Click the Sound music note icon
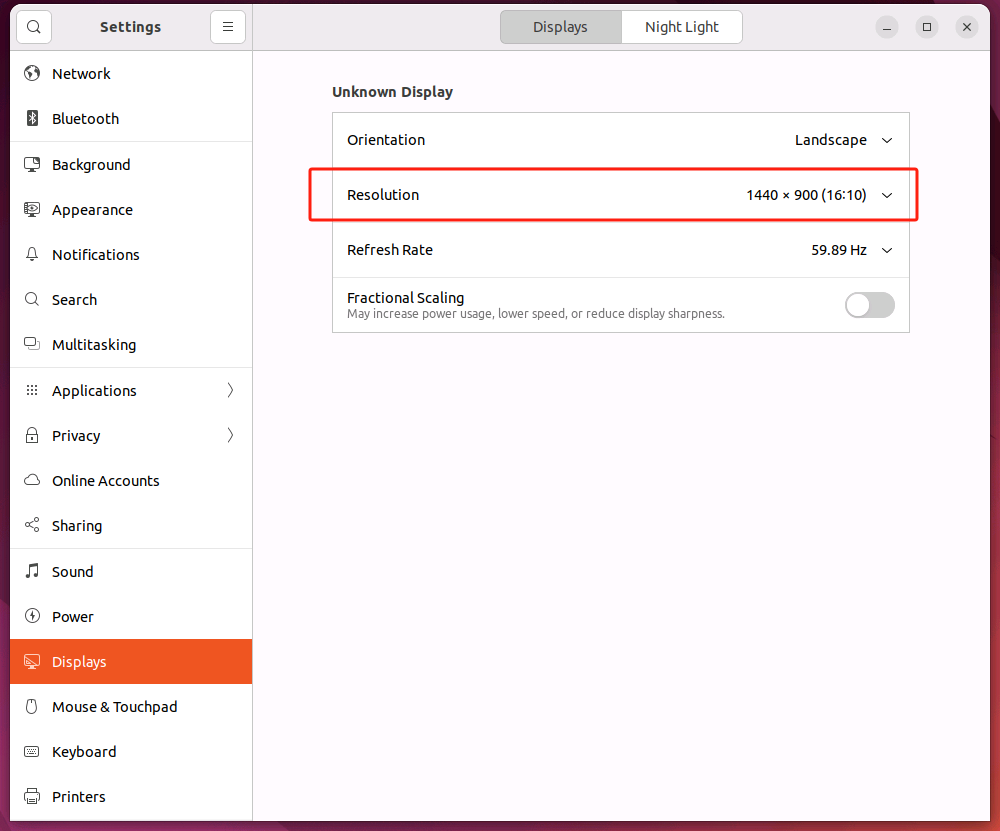1000x831 pixels. coord(32,571)
